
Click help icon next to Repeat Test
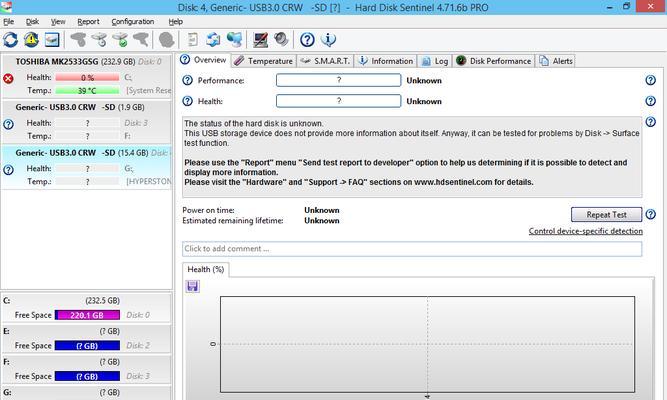(650, 214)
